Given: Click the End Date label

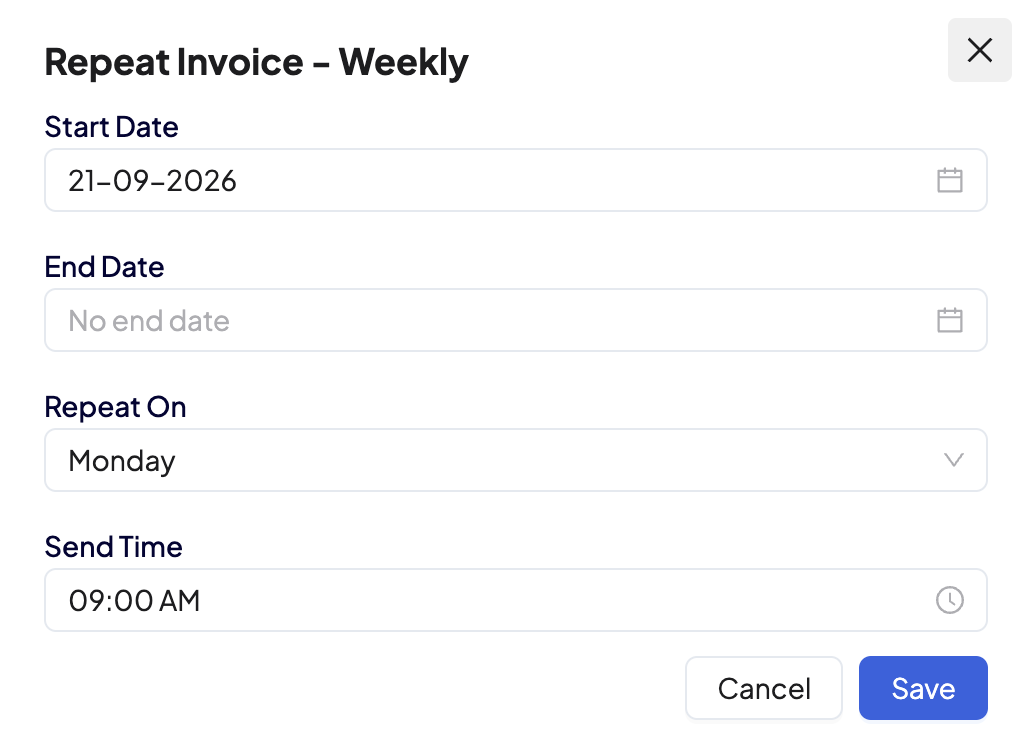Looking at the screenshot, I should [x=104, y=266].
